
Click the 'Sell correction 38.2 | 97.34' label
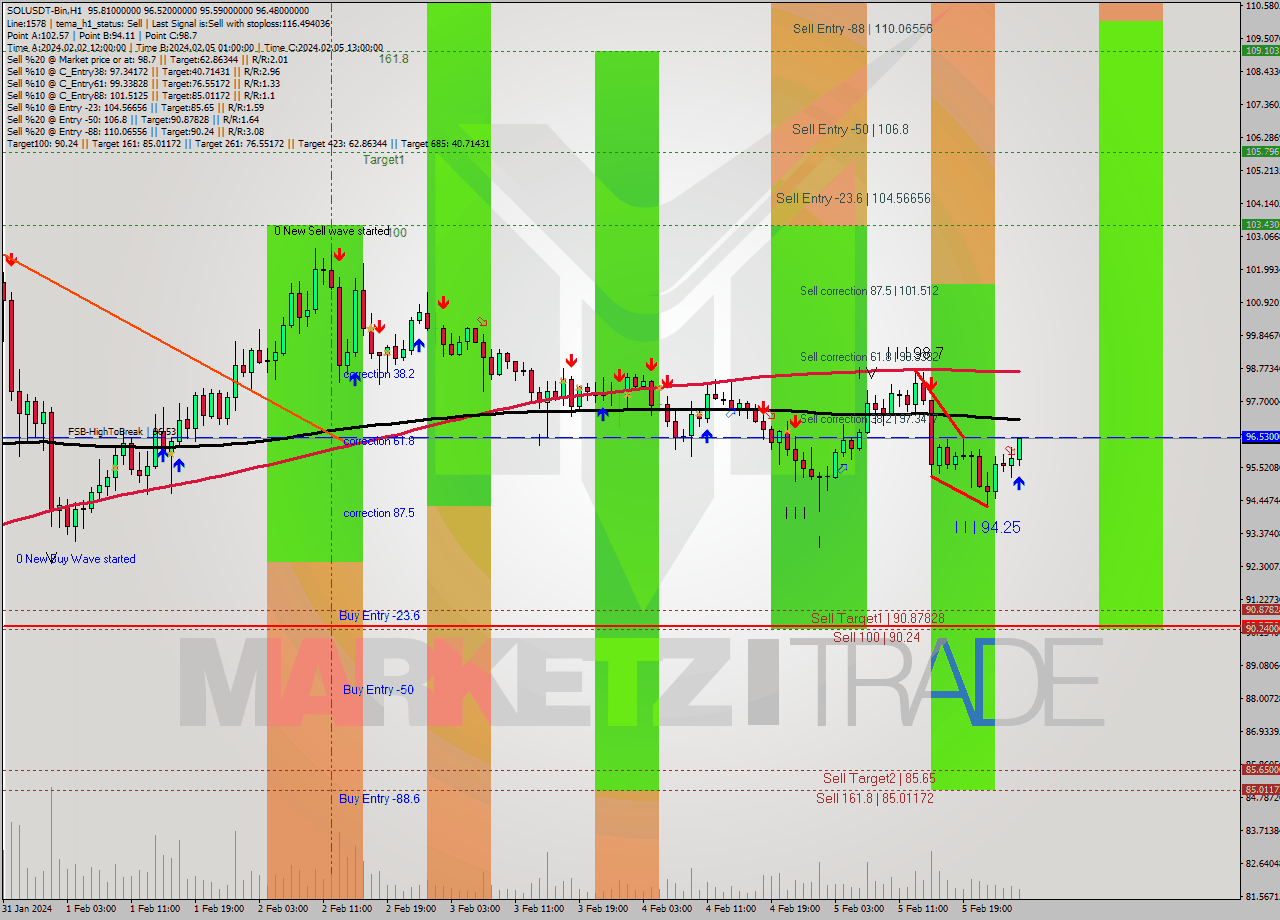pos(869,419)
